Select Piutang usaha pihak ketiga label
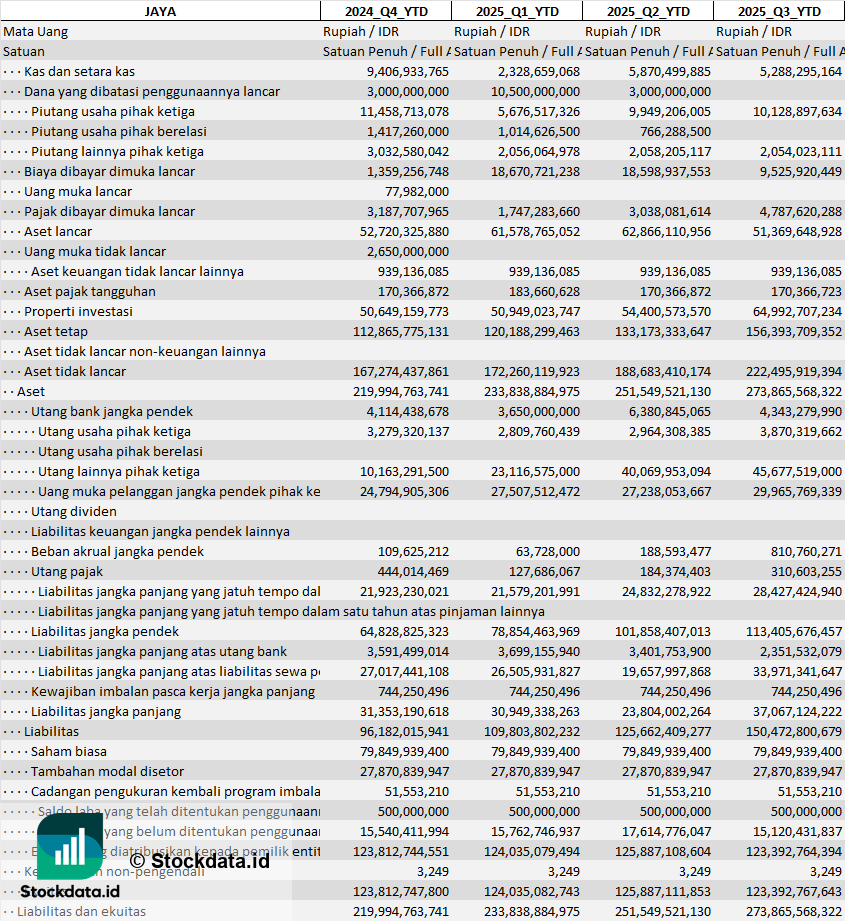The height and width of the screenshot is (921, 845). 113,112
